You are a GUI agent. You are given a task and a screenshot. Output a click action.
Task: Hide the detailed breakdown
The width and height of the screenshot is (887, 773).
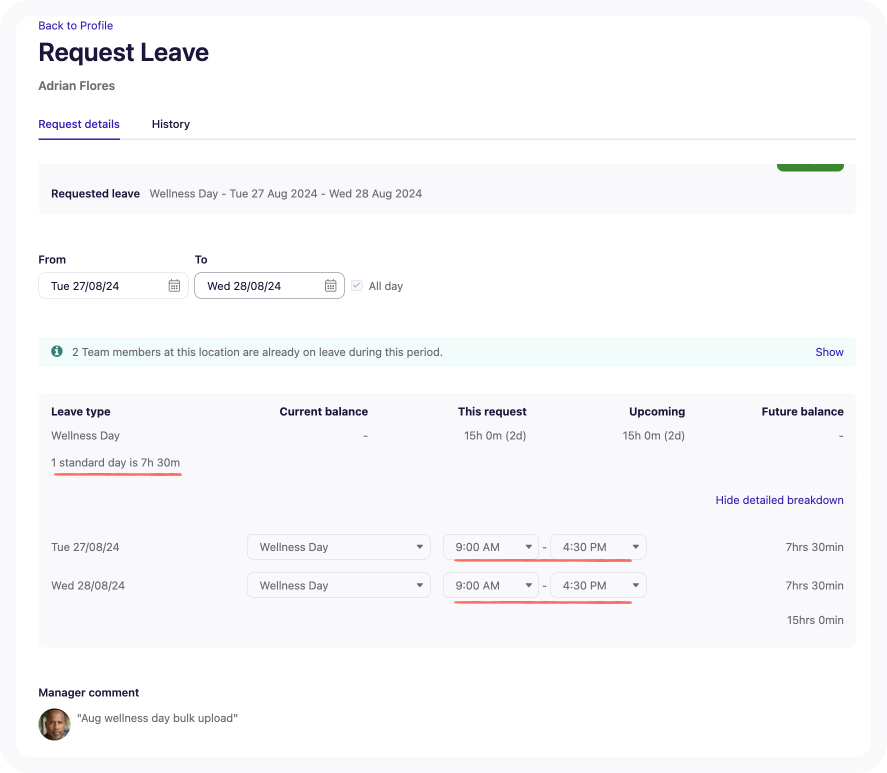779,500
